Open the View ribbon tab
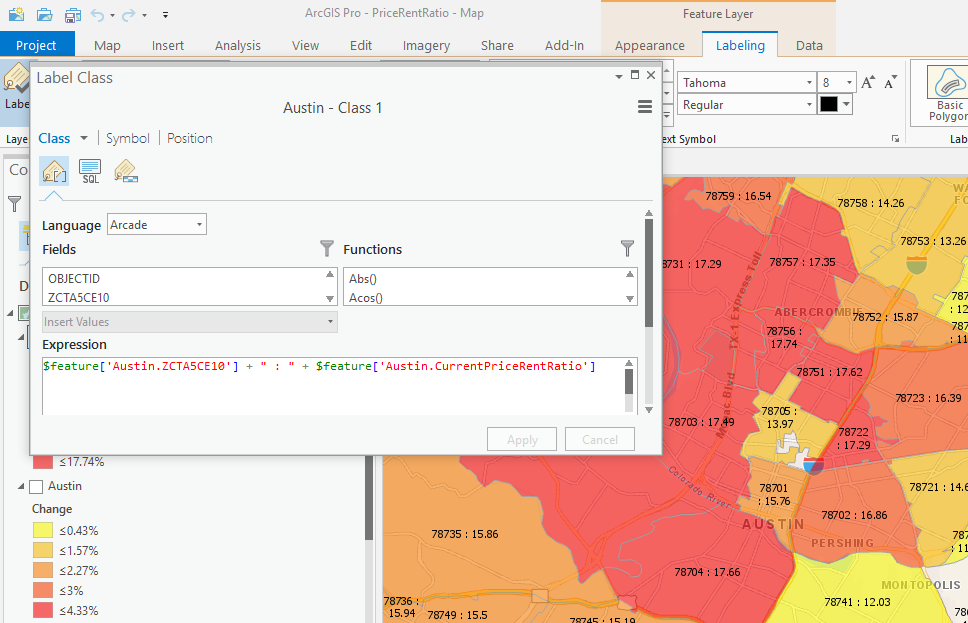The width and height of the screenshot is (968, 623). 305,45
